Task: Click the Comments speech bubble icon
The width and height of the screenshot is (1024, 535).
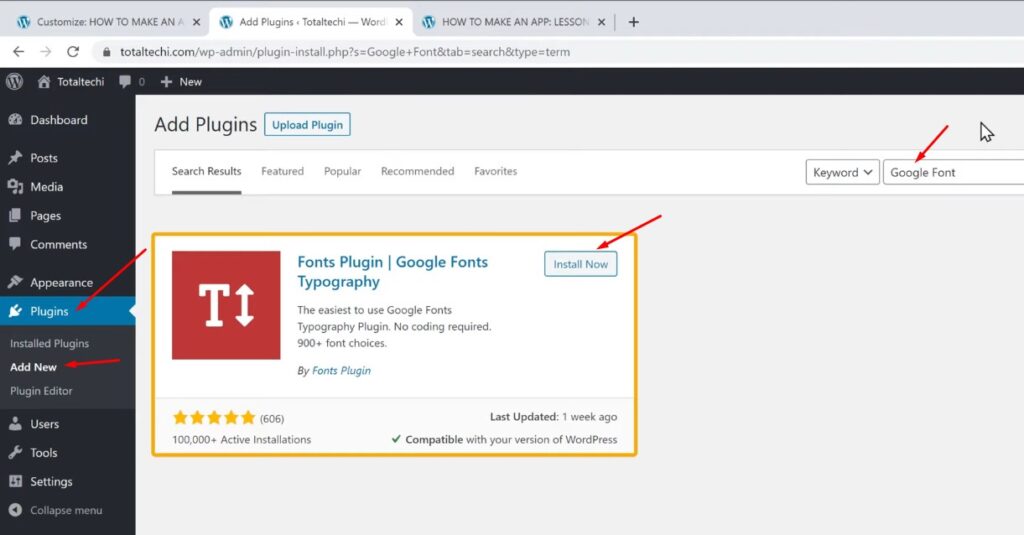Action: 15,244
